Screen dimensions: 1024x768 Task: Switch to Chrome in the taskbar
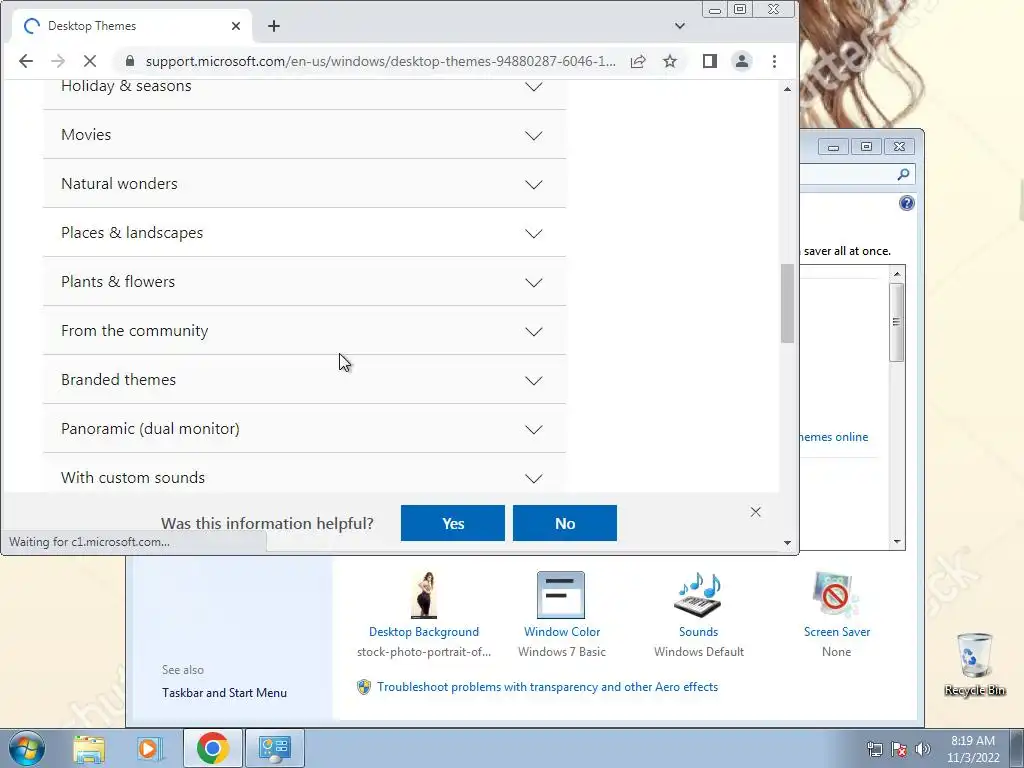click(212, 748)
